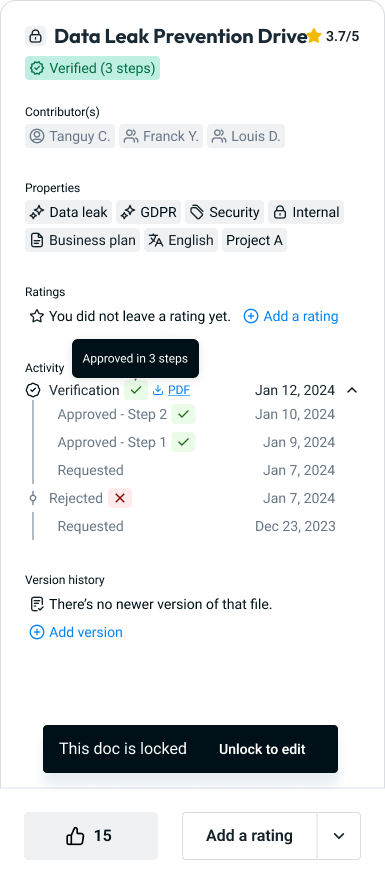Click the red X rejected icon
This screenshot has width=385, height=884.
[x=120, y=498]
